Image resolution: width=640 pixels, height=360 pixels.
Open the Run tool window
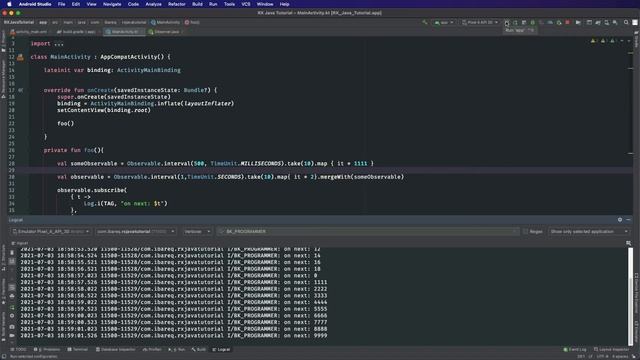click(177, 349)
